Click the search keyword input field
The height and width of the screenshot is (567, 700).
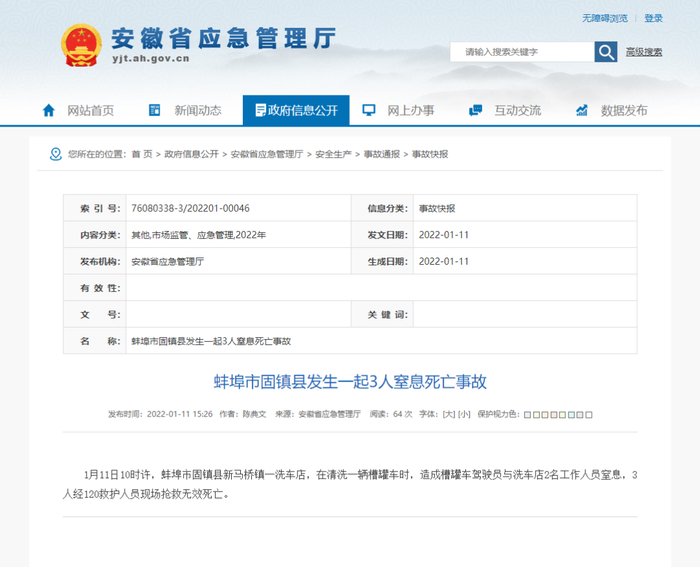(522, 52)
